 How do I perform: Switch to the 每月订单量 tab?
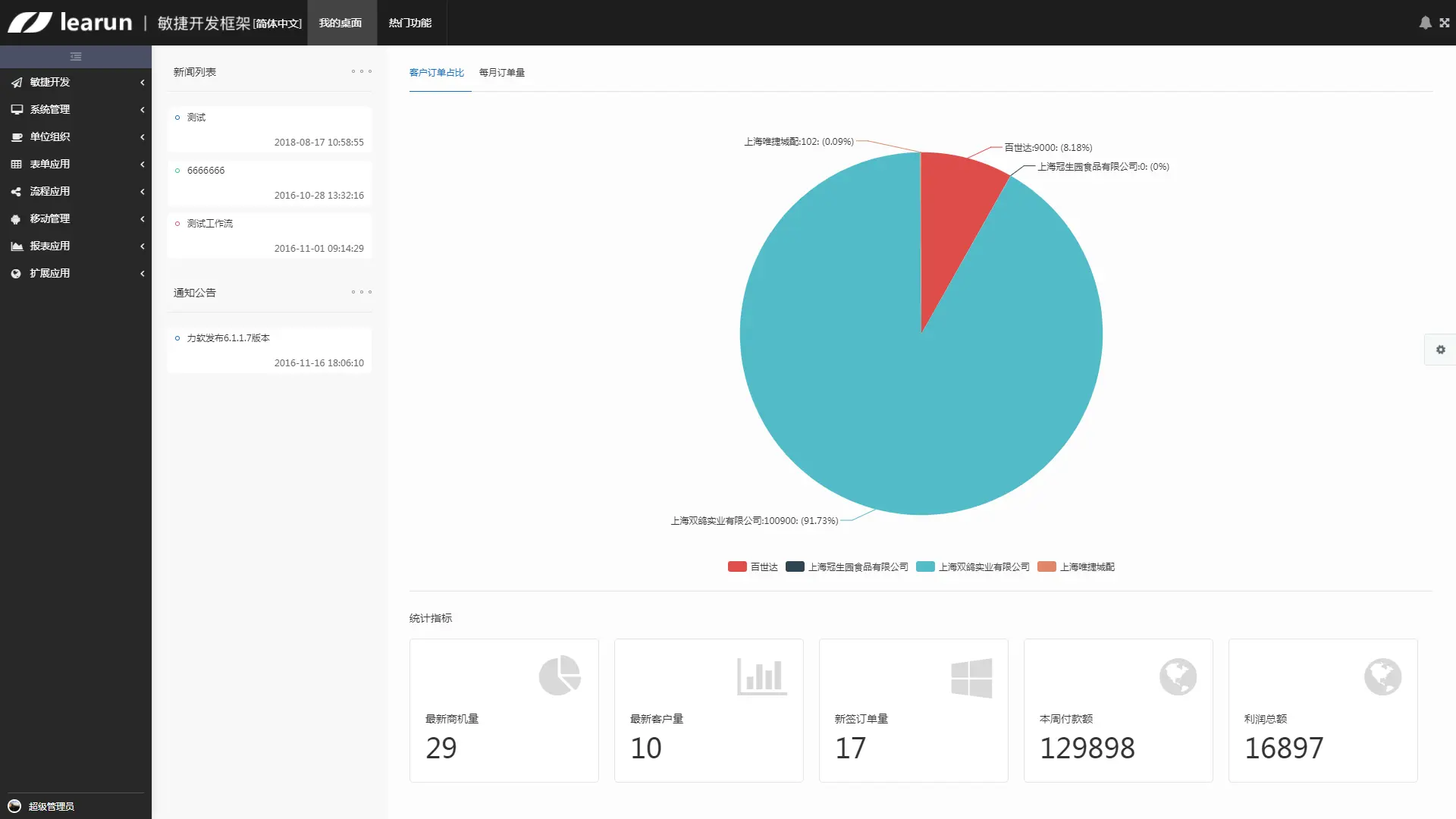(501, 73)
